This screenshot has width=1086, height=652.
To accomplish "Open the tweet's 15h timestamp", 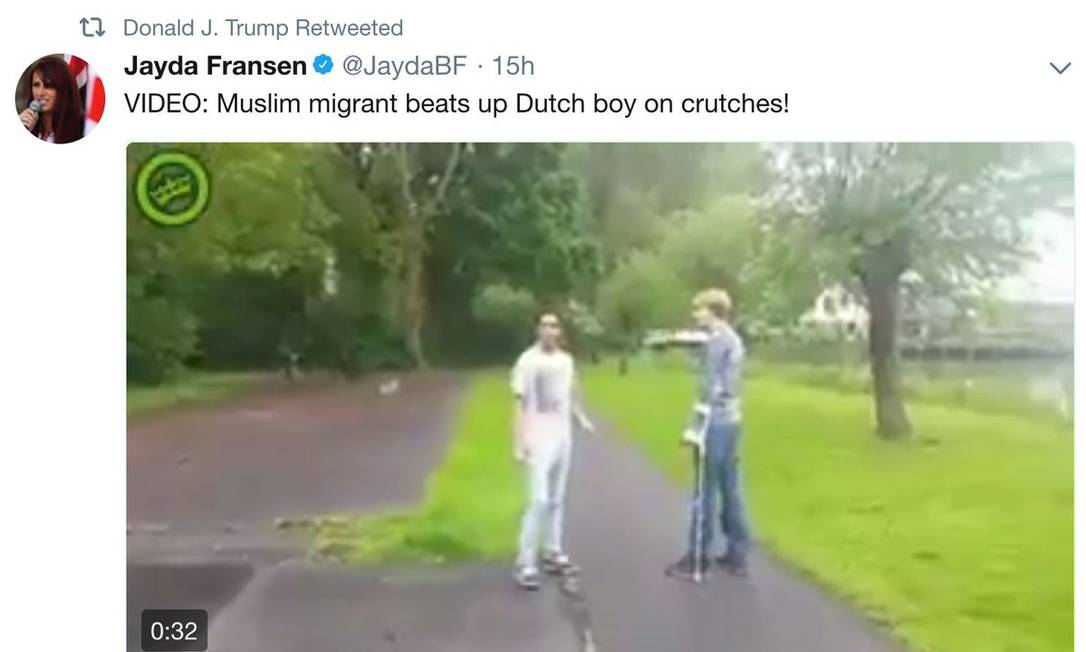I will point(513,66).
